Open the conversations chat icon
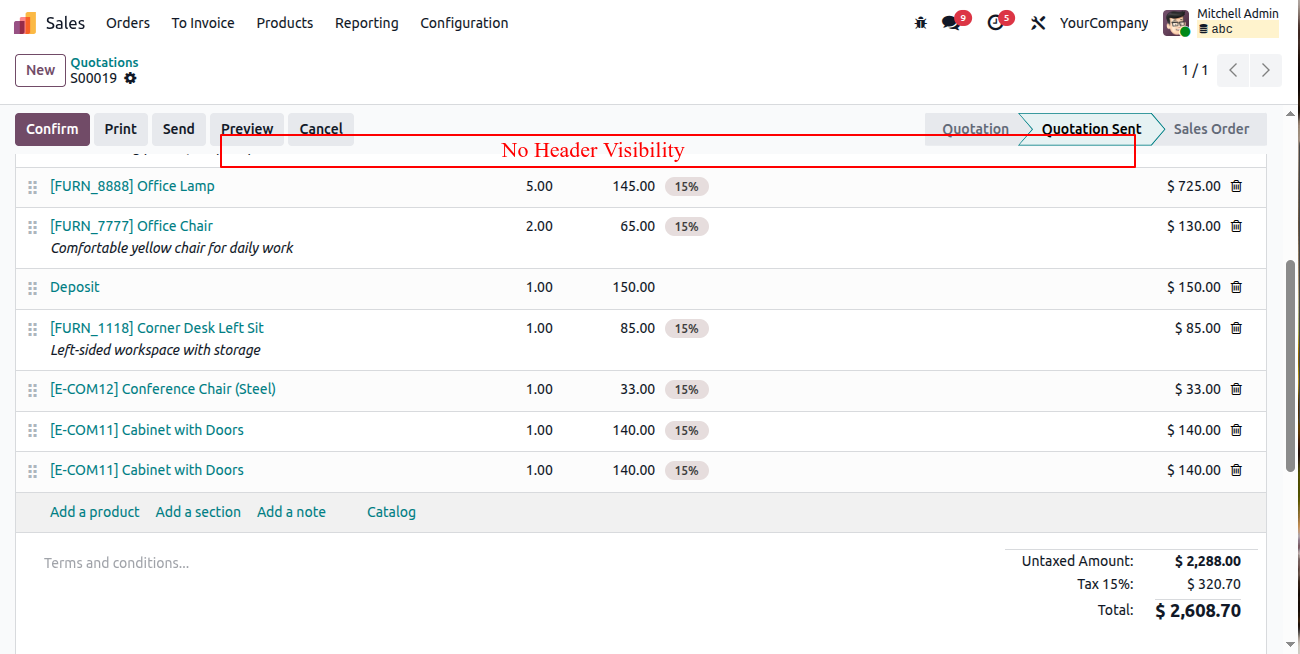This screenshot has height=654, width=1300. pos(951,22)
